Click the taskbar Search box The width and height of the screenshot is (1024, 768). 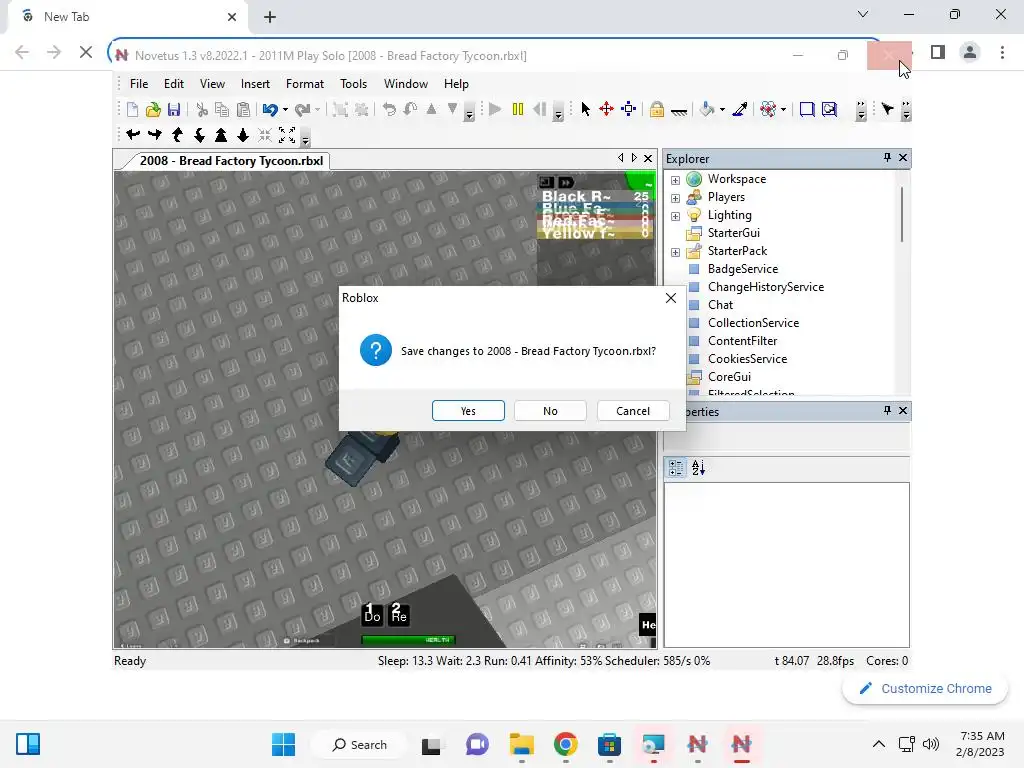point(359,744)
